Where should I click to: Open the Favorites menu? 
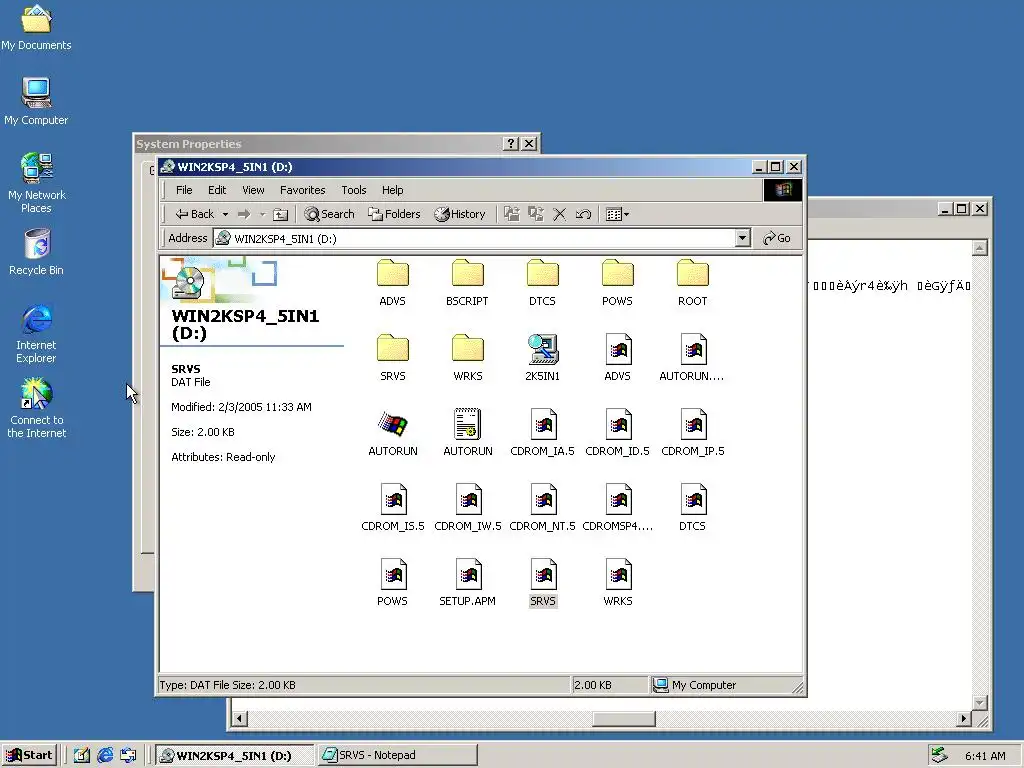[302, 190]
